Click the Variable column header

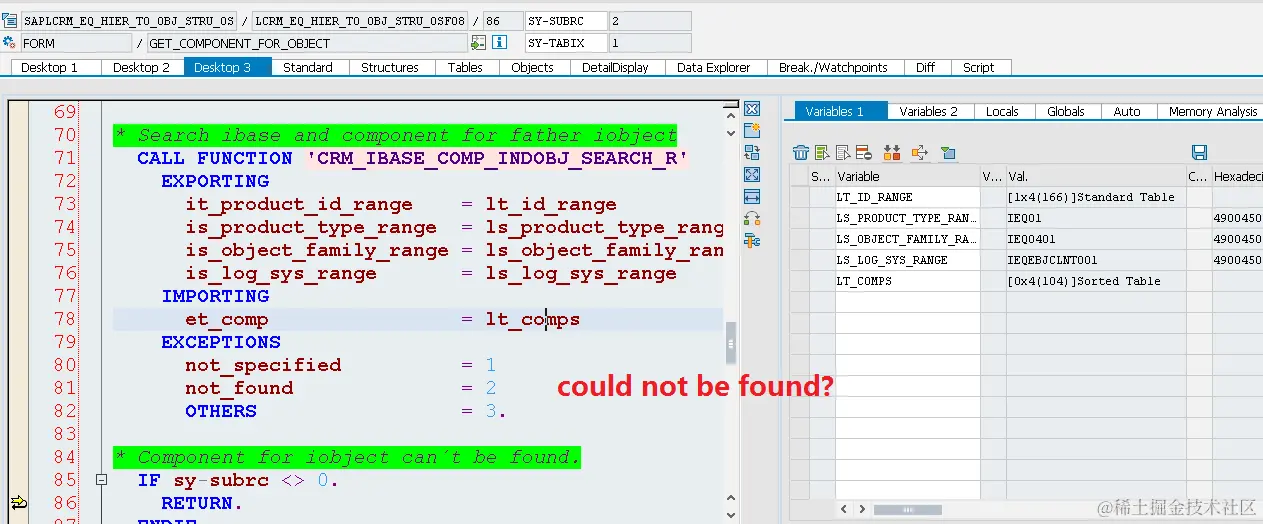908,176
